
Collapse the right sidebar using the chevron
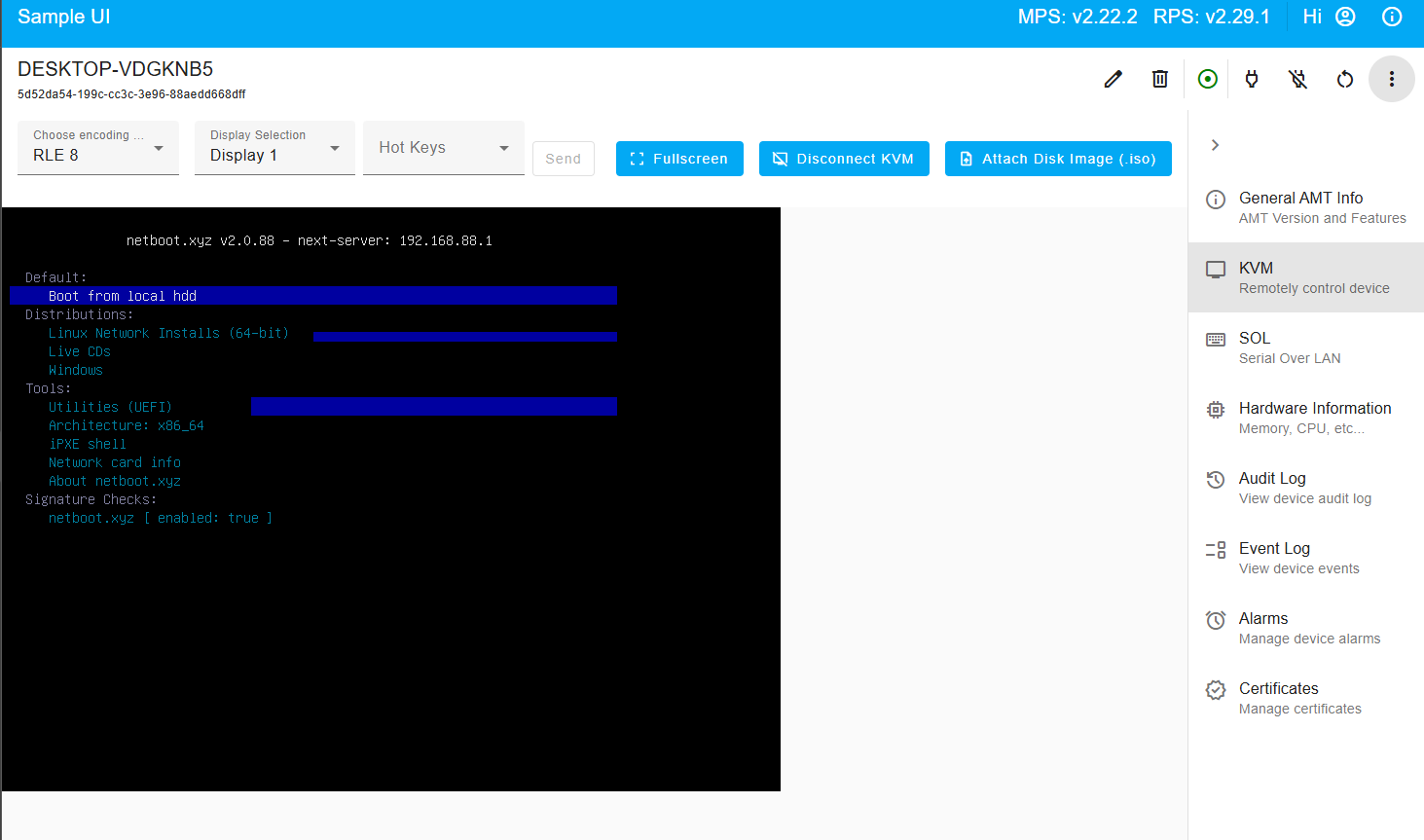(x=1215, y=144)
